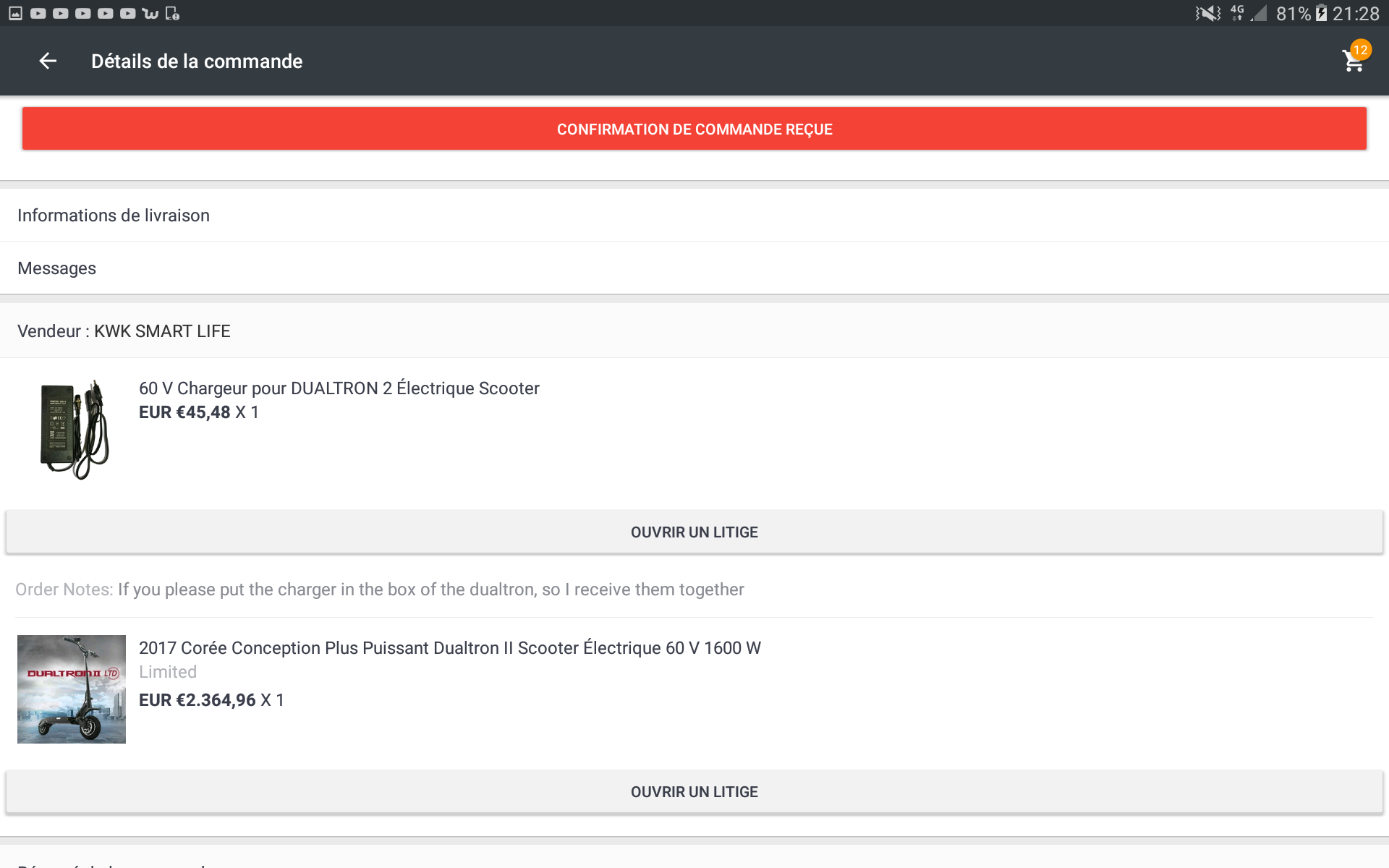Select price EUR €45,48 X 1
The width and height of the screenshot is (1389, 868).
[x=199, y=412]
